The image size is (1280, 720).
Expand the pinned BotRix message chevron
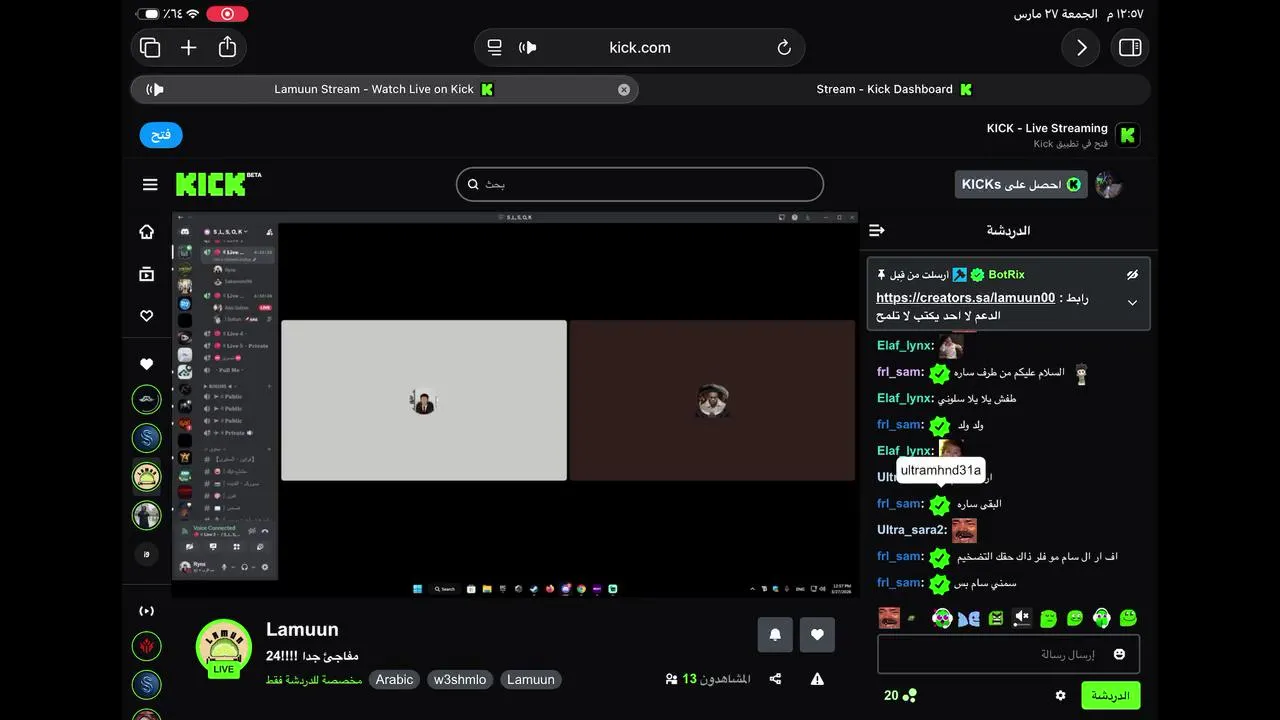point(1132,302)
